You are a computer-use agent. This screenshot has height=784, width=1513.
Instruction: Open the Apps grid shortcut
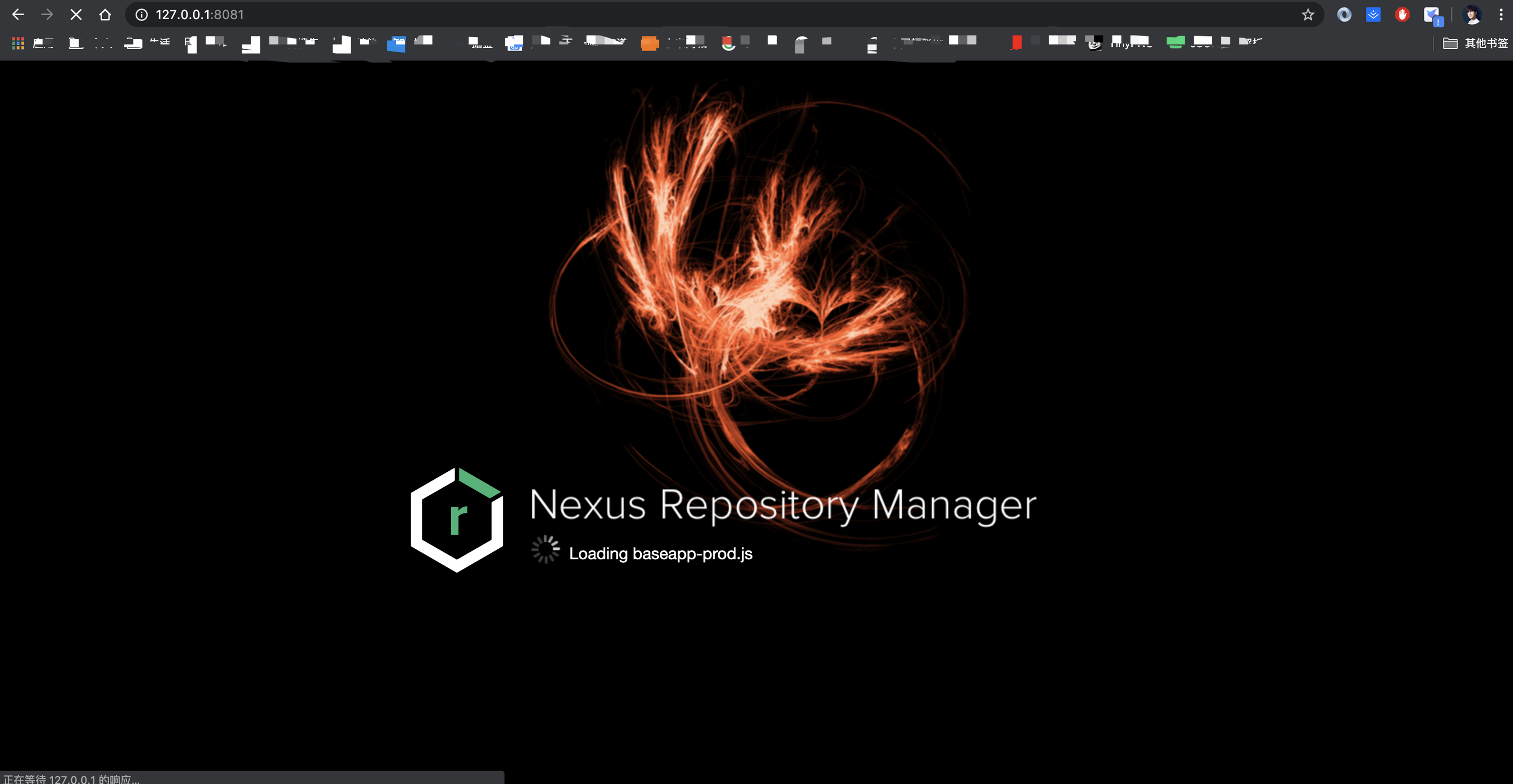tap(18, 43)
